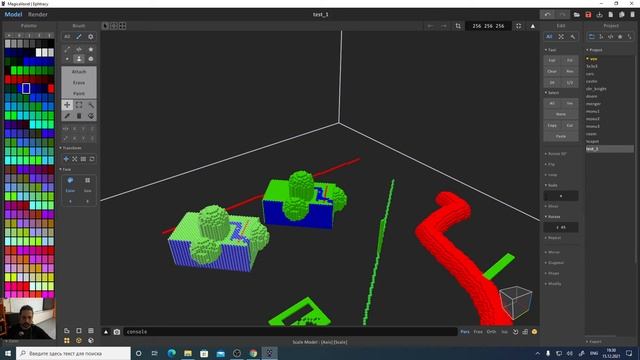Screen dimensions: 640x360
Task: Open the chr_knight model in project list
Action: 596,89
